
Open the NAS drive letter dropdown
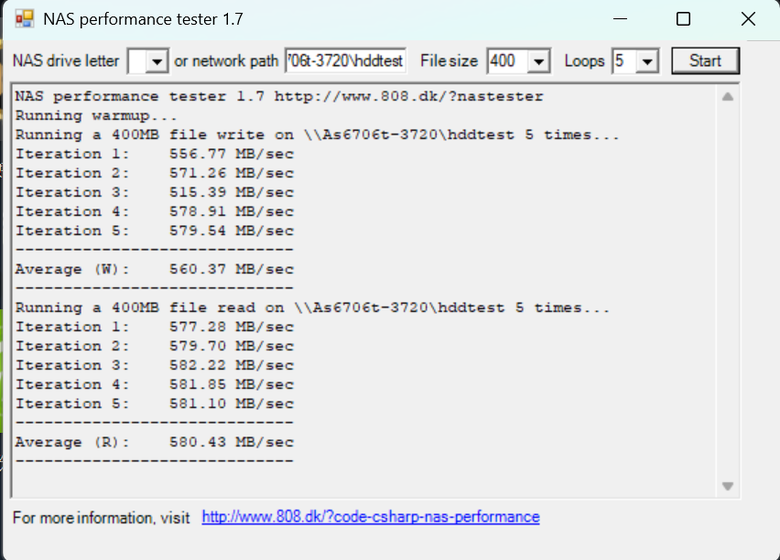click(157, 62)
